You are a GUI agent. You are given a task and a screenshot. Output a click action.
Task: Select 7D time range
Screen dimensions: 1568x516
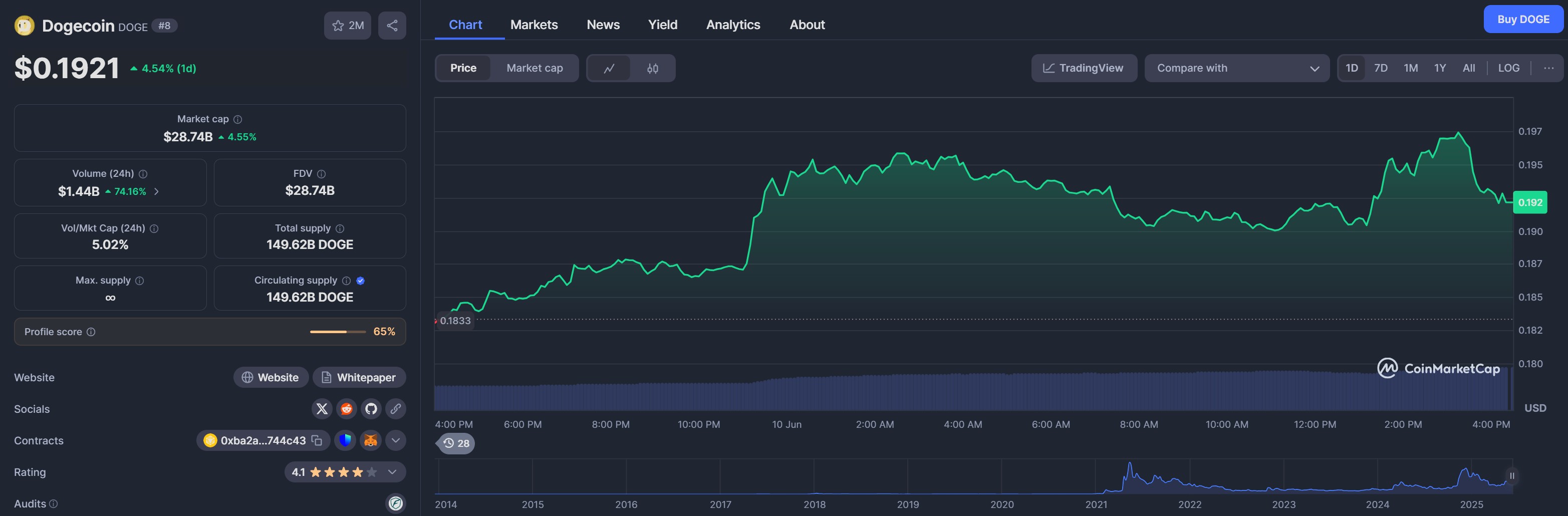coord(1381,68)
